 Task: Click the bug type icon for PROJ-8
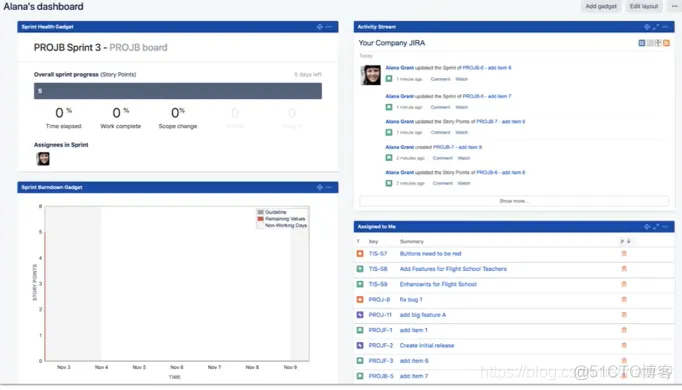click(x=360, y=300)
